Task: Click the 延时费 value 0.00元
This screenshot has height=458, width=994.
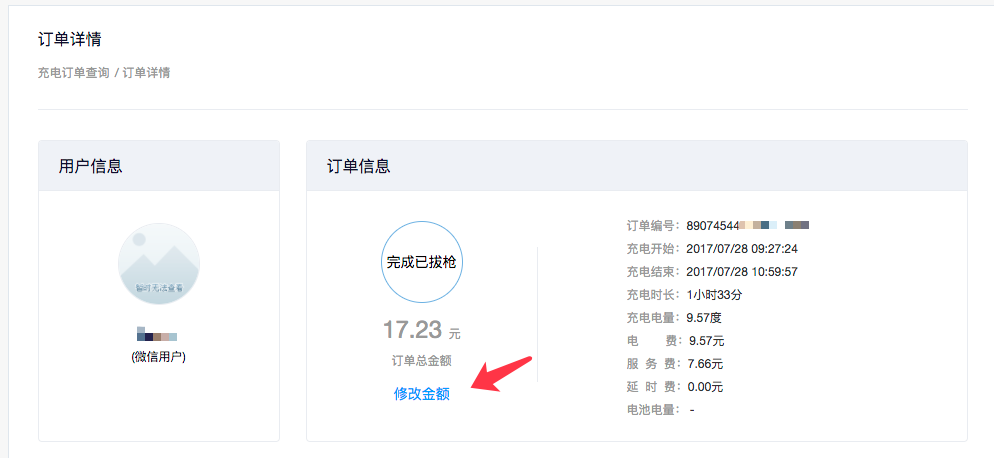Action: (x=705, y=386)
